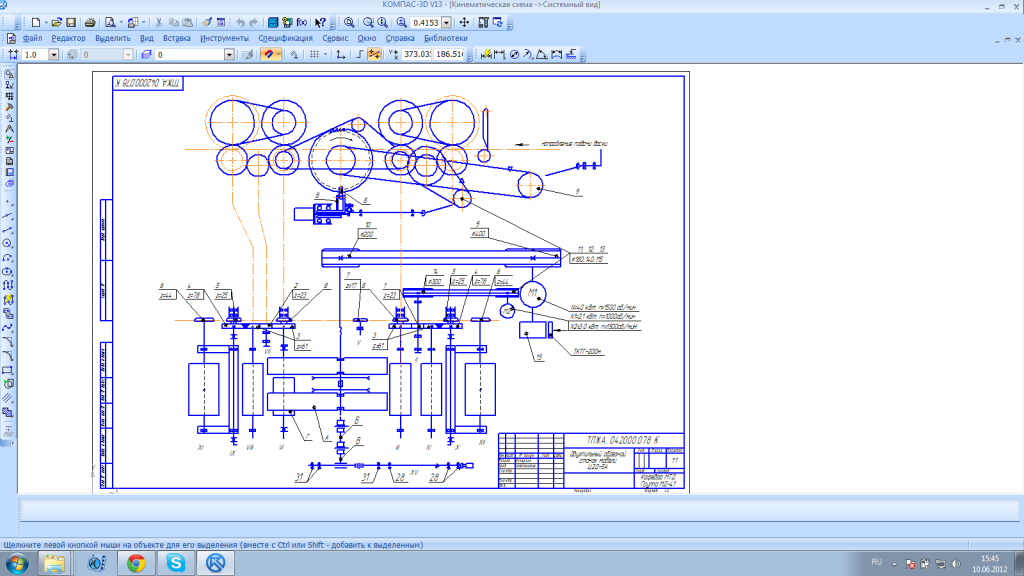Open the library manager
Viewport: 1024px width, 576px height.
(x=273, y=23)
